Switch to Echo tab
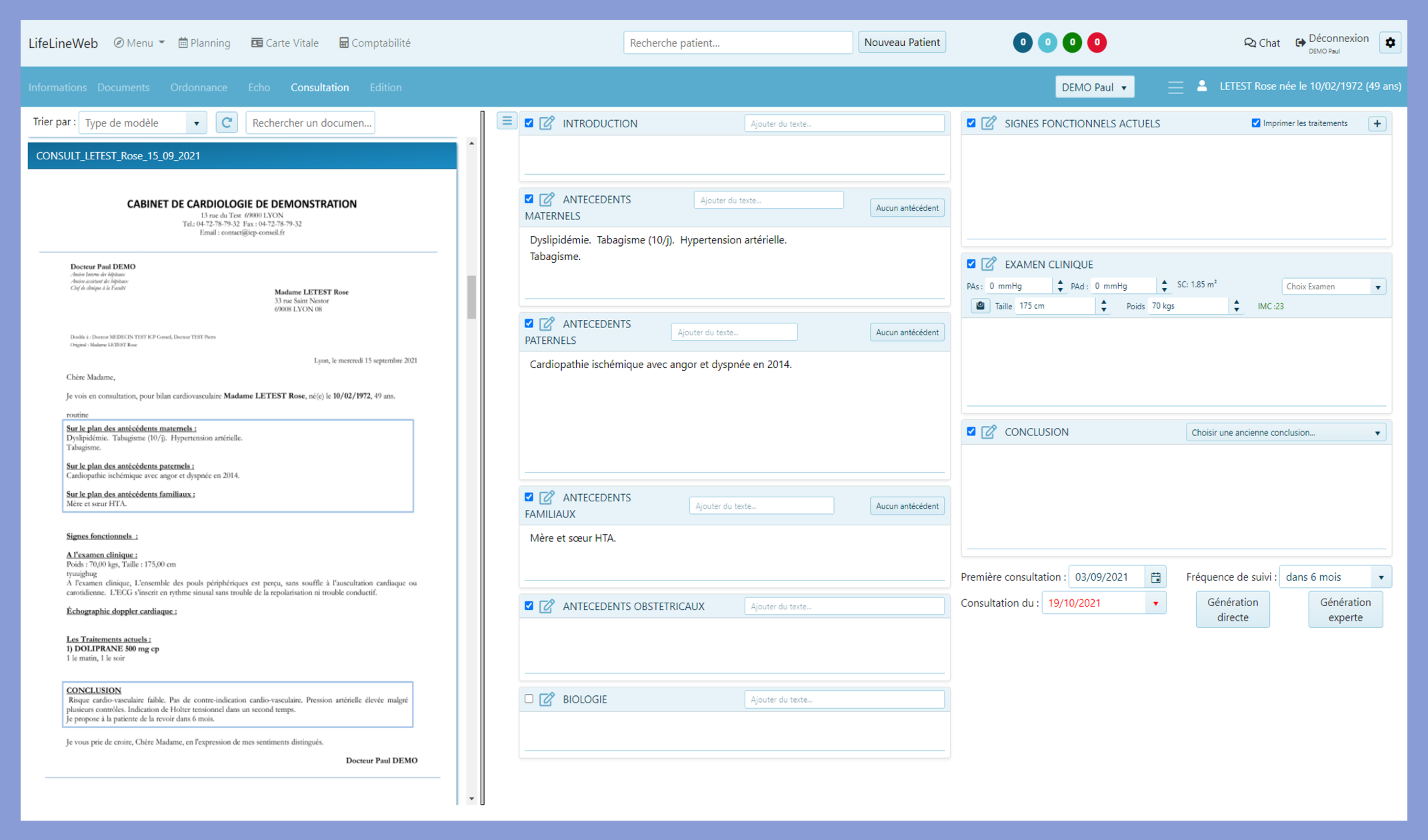 click(259, 87)
